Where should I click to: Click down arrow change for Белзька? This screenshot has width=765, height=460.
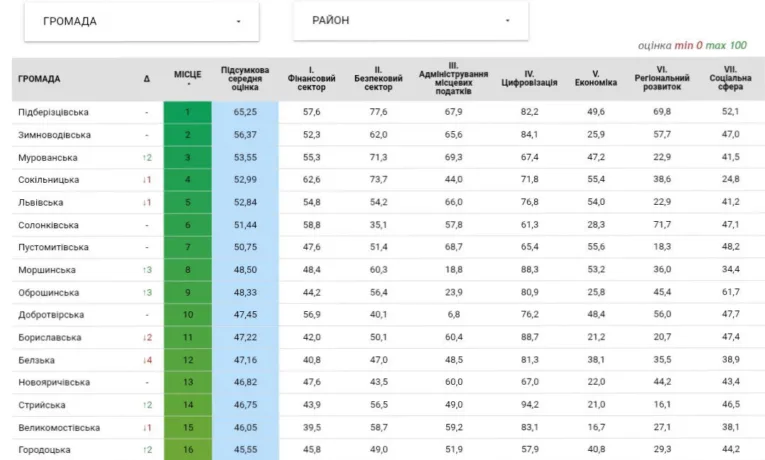147,360
